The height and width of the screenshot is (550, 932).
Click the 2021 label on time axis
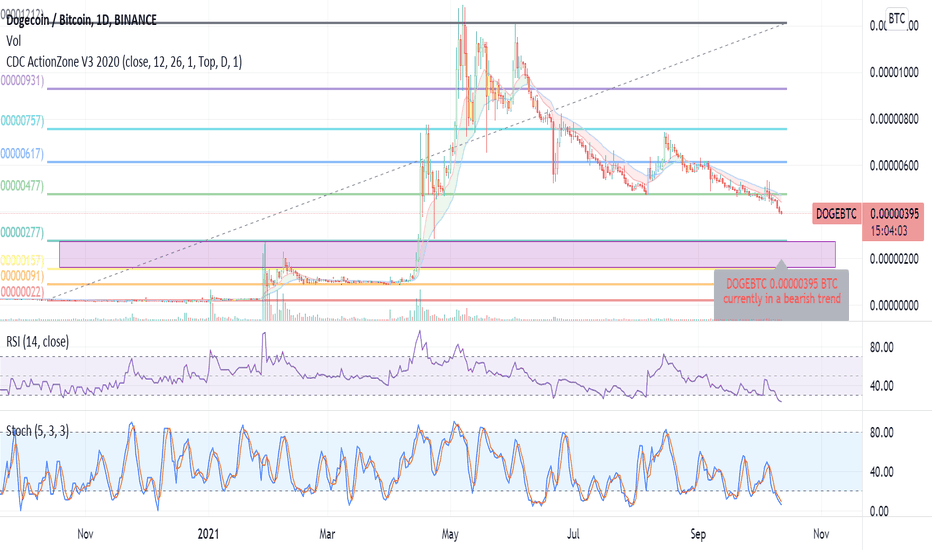pos(208,534)
